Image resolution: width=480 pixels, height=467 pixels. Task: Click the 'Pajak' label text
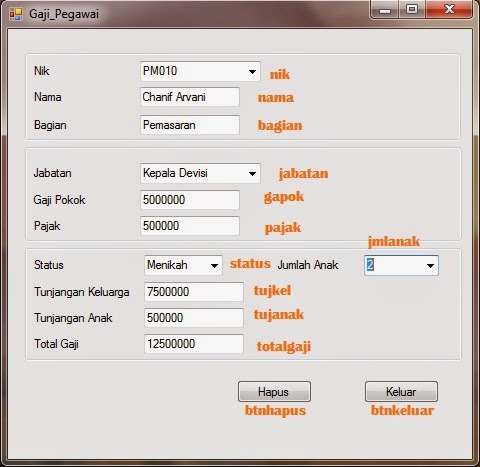click(x=47, y=226)
